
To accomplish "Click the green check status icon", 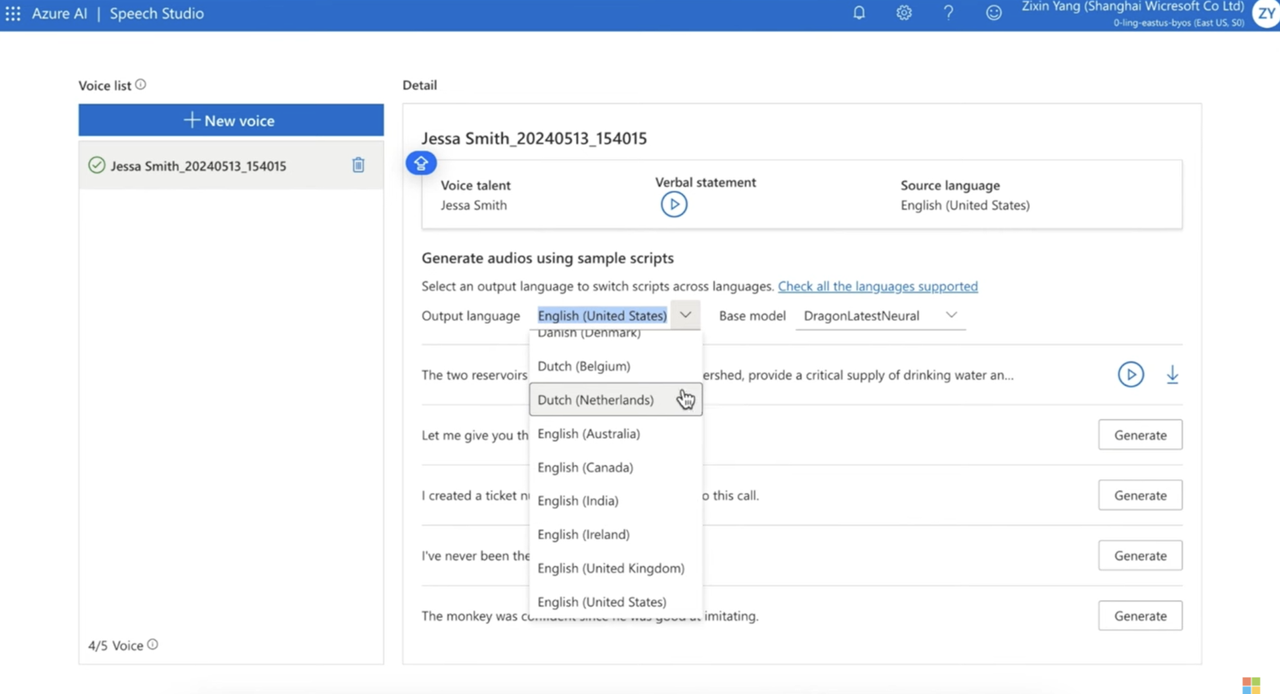I will click(97, 166).
